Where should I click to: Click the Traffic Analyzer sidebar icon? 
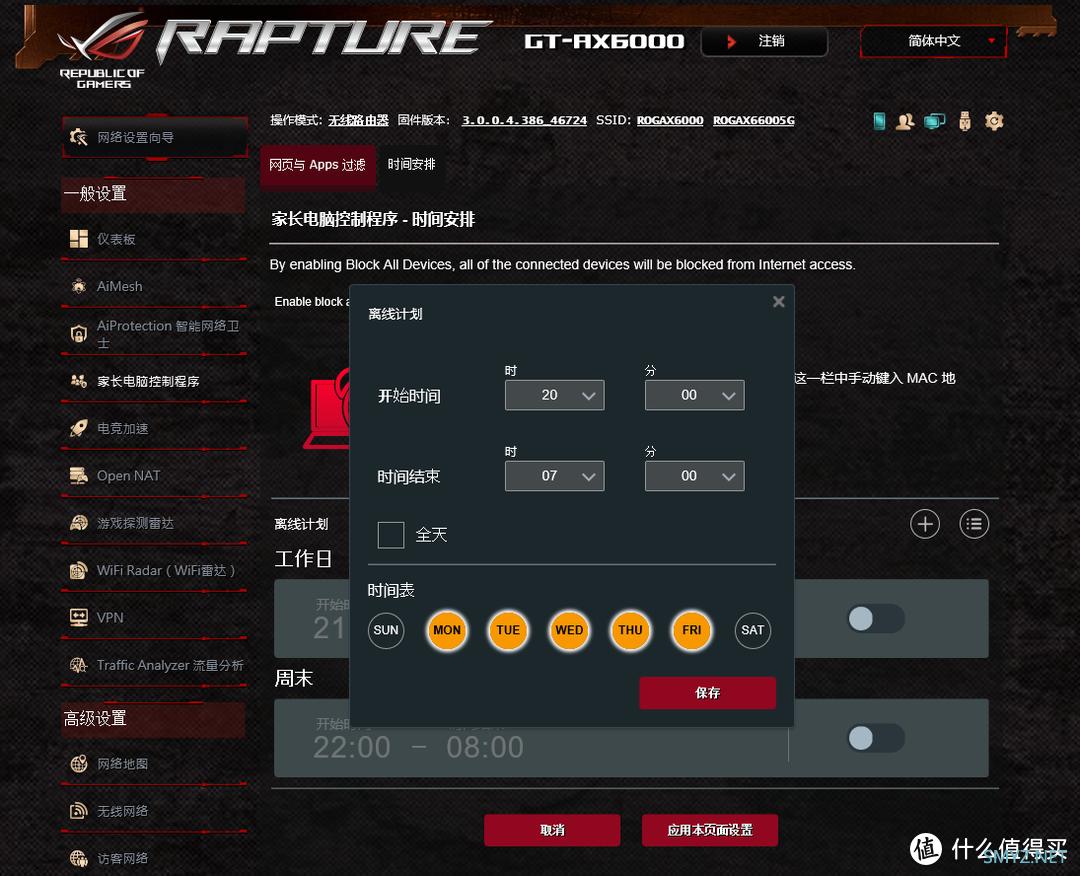(79, 665)
